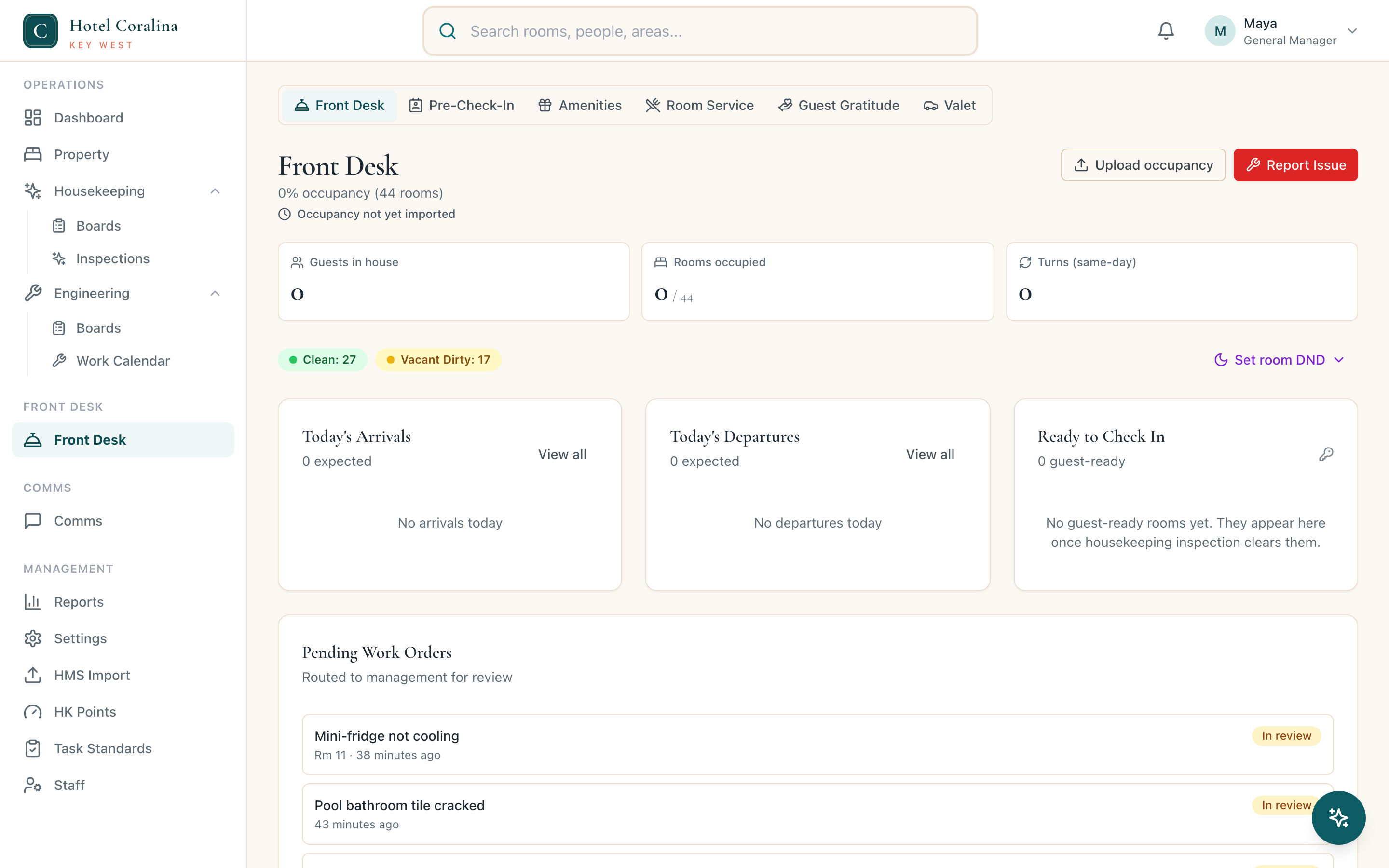Click the search magnifier icon
This screenshot has height=868, width=1389.
tap(447, 31)
